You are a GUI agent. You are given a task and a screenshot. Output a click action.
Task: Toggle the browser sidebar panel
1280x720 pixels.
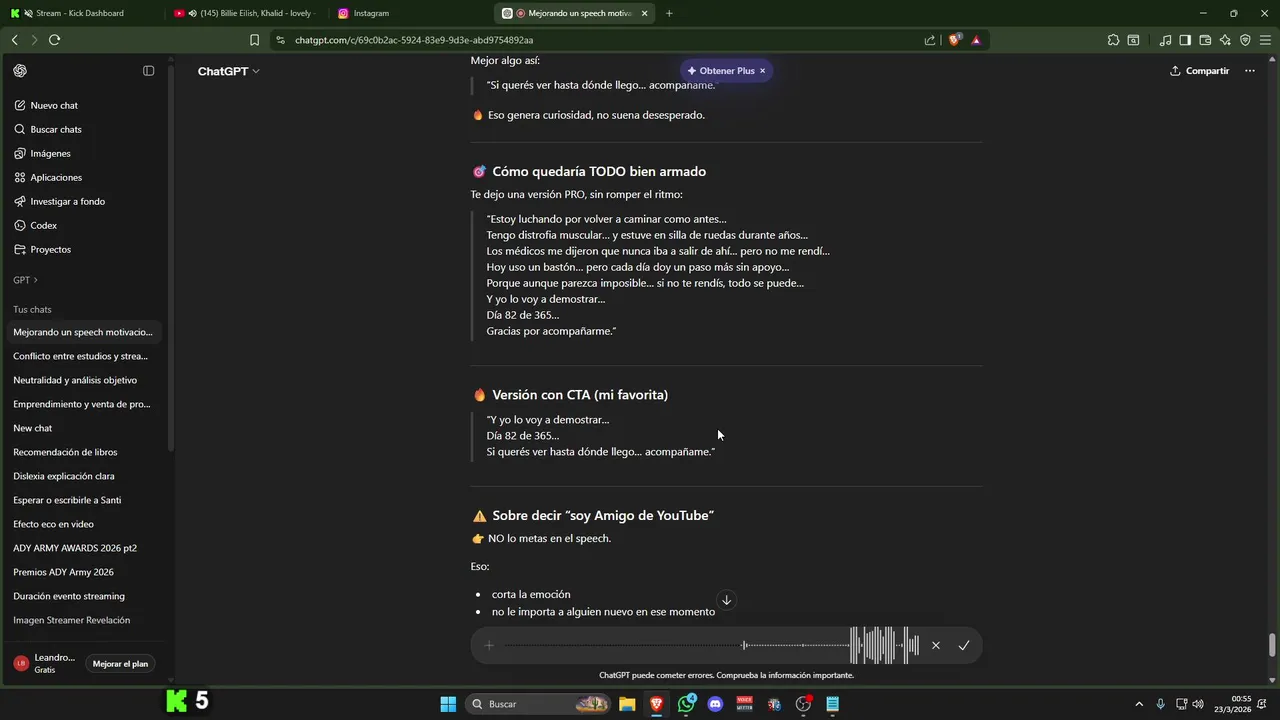click(x=1185, y=40)
